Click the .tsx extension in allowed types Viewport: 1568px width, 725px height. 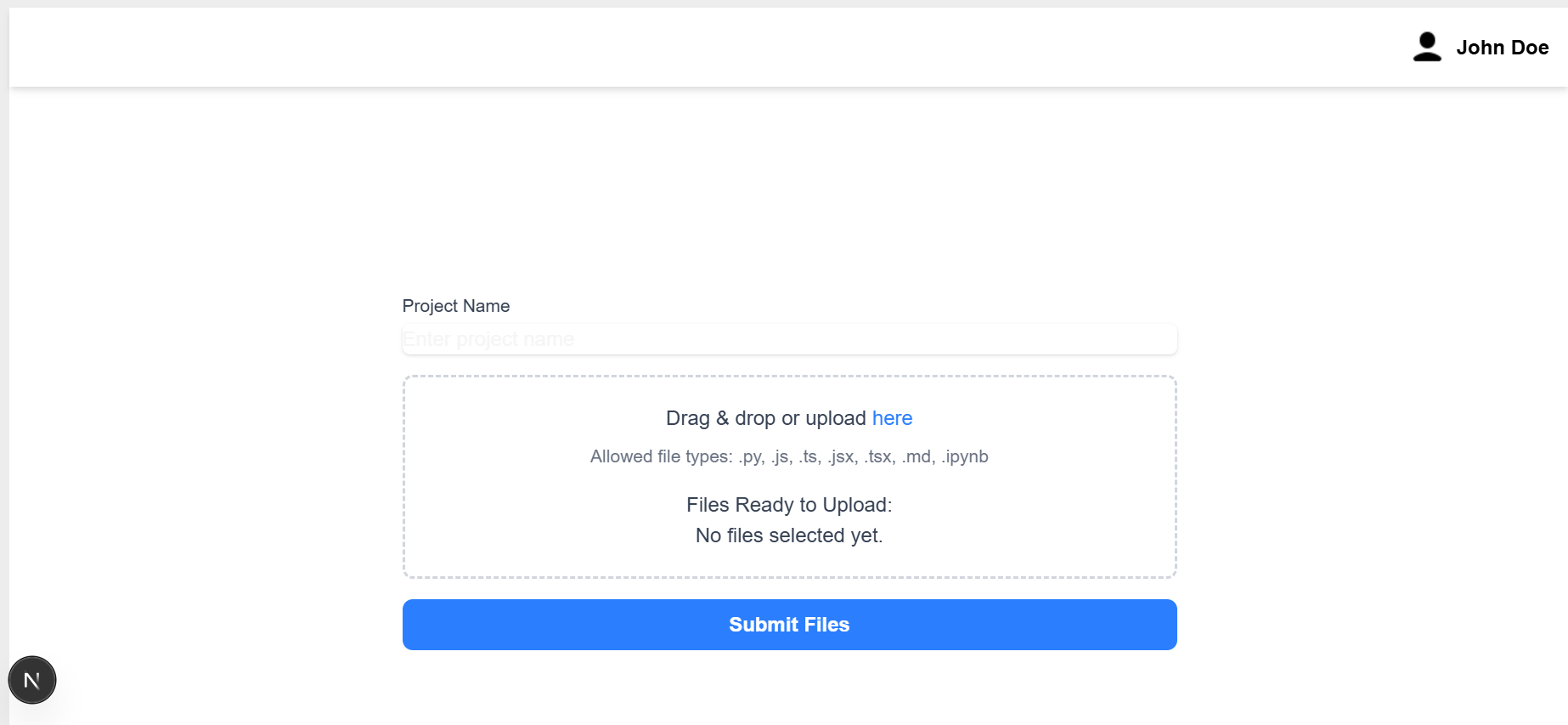point(879,456)
